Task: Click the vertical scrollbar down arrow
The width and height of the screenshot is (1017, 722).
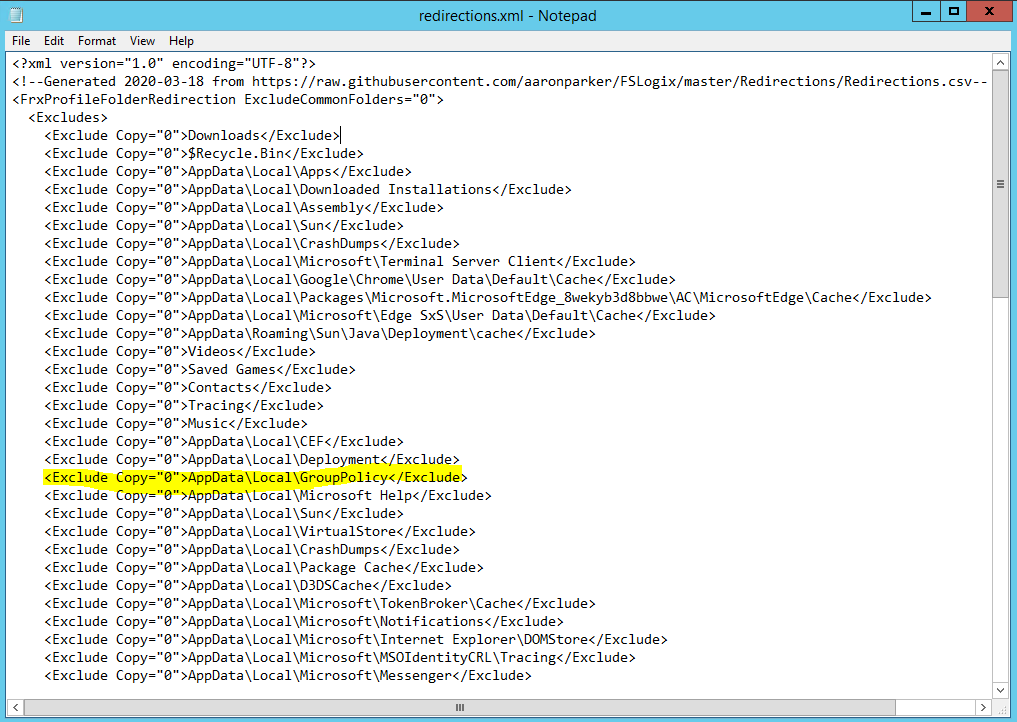Action: click(1000, 690)
